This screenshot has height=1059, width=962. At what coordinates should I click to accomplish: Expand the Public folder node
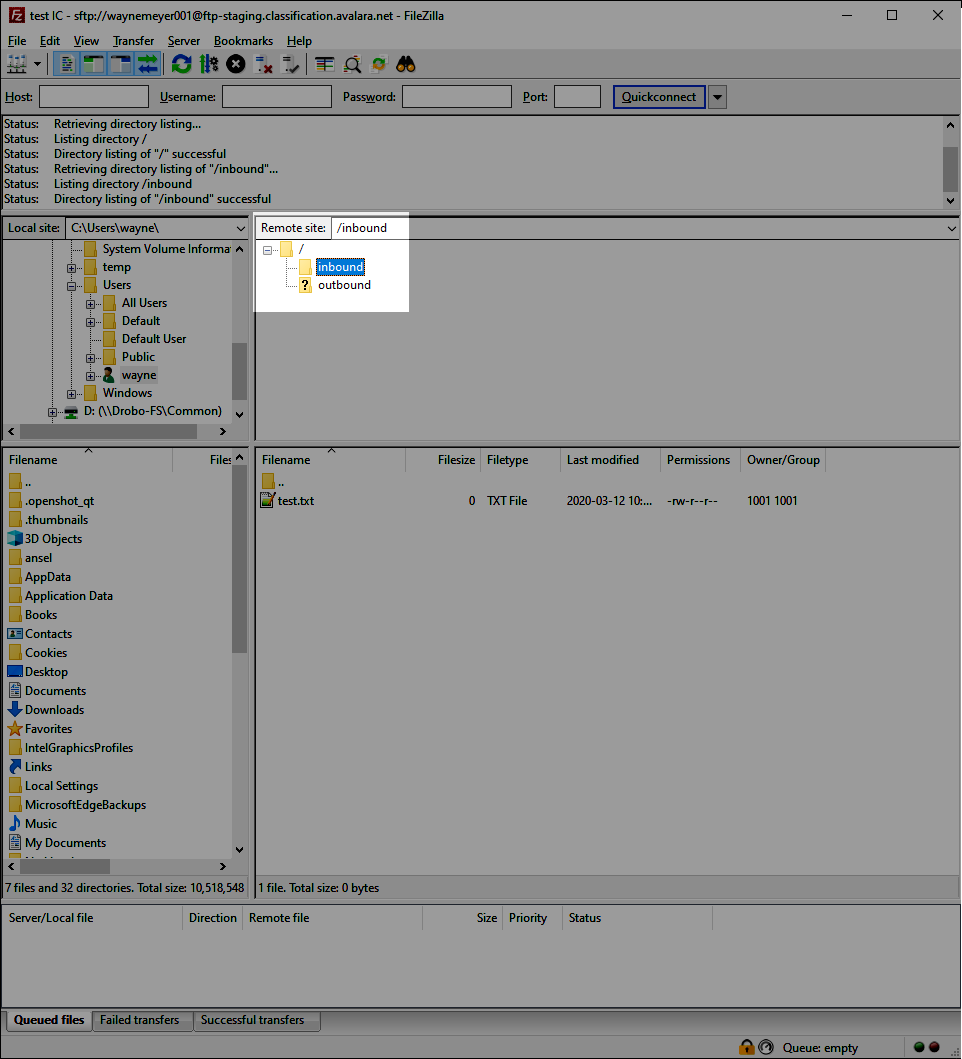click(x=91, y=358)
